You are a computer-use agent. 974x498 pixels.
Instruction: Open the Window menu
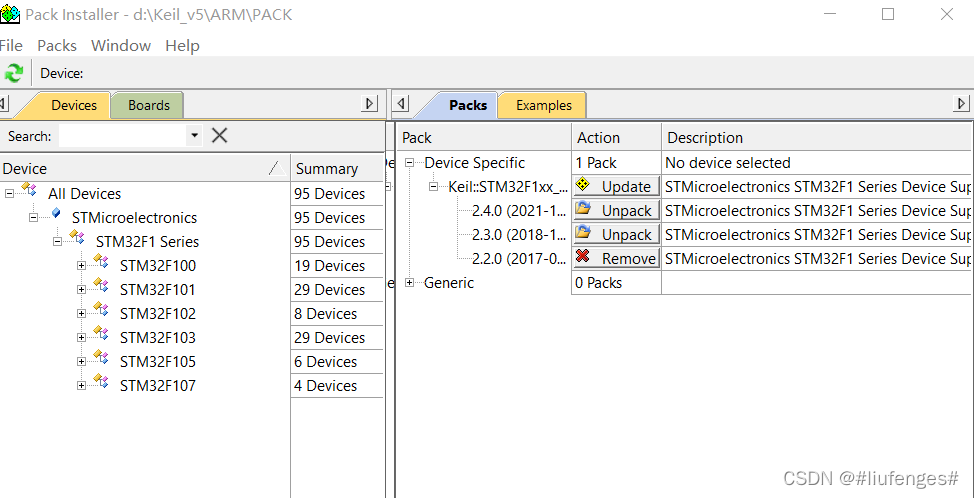coord(121,45)
